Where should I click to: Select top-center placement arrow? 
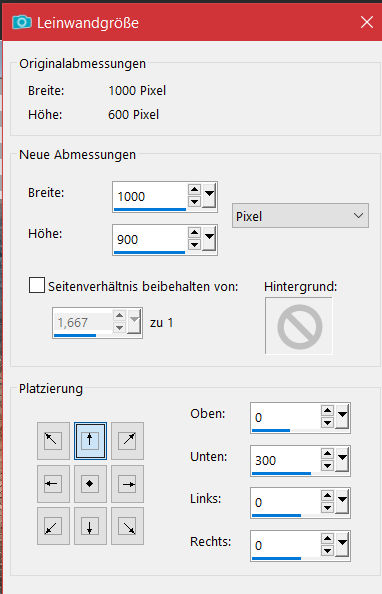90,441
